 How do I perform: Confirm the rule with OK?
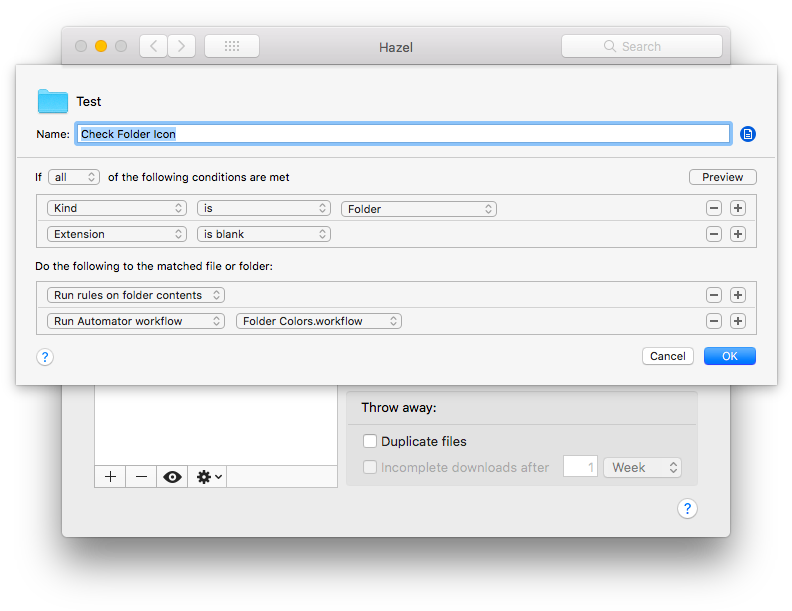729,356
